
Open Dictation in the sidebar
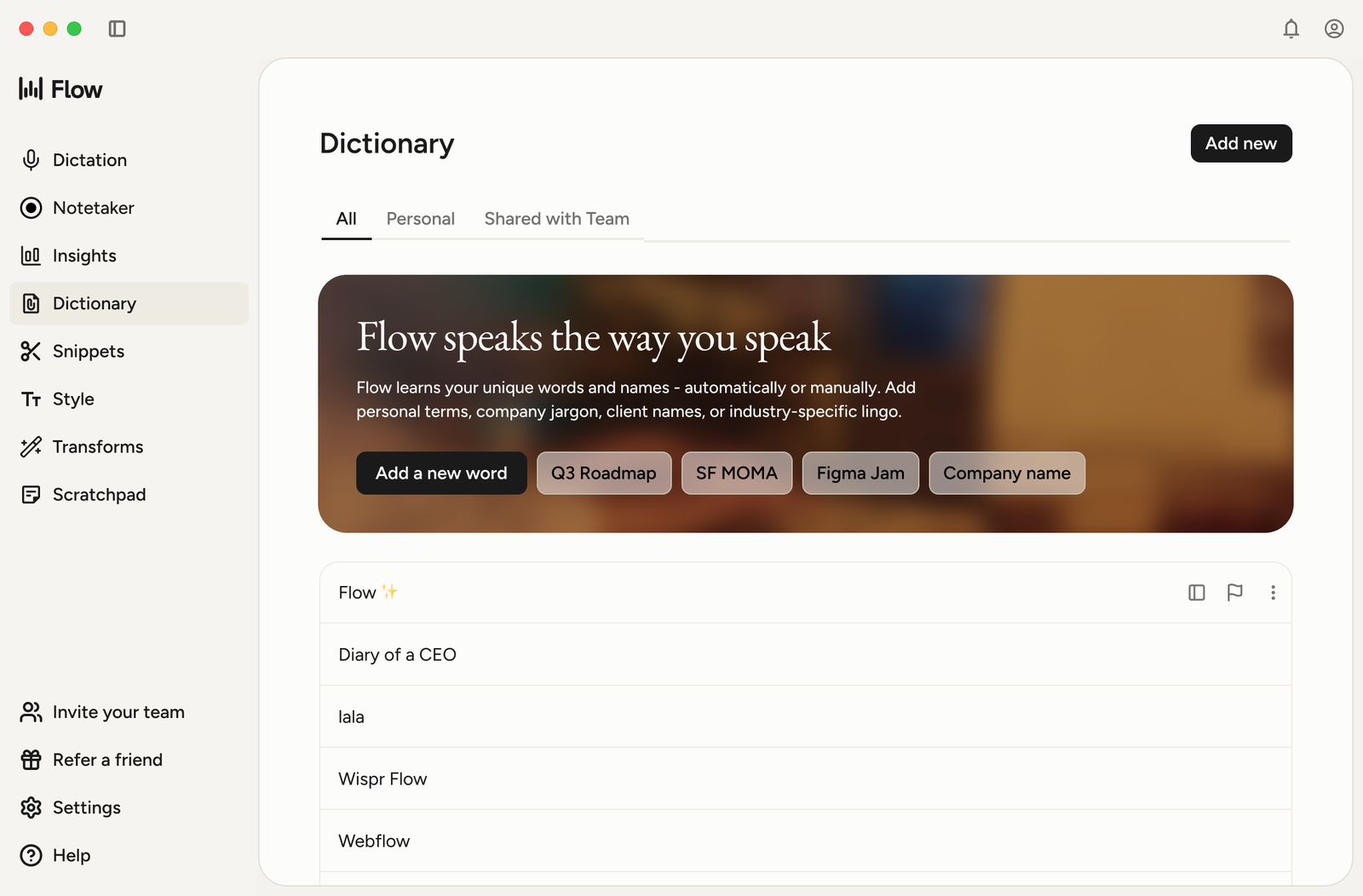point(129,160)
